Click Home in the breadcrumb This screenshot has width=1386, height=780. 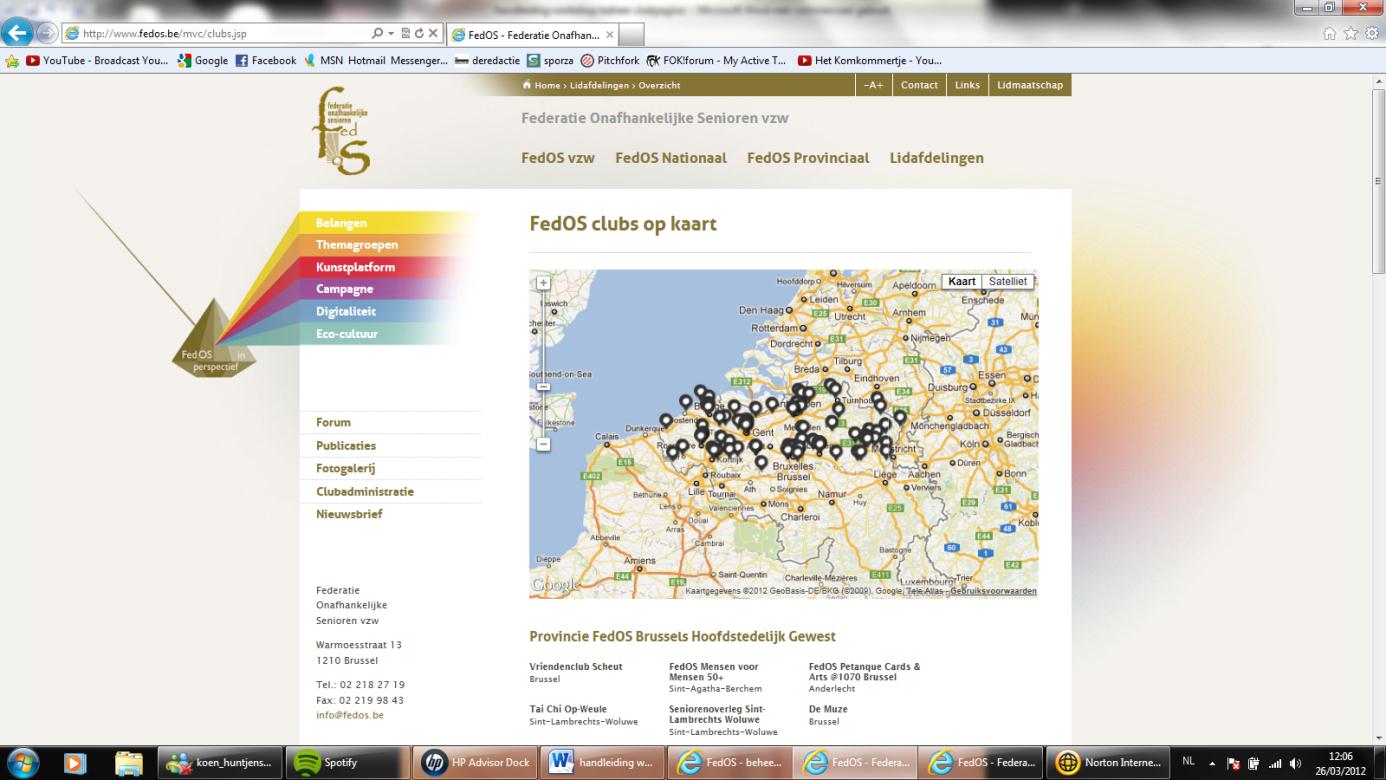point(547,86)
